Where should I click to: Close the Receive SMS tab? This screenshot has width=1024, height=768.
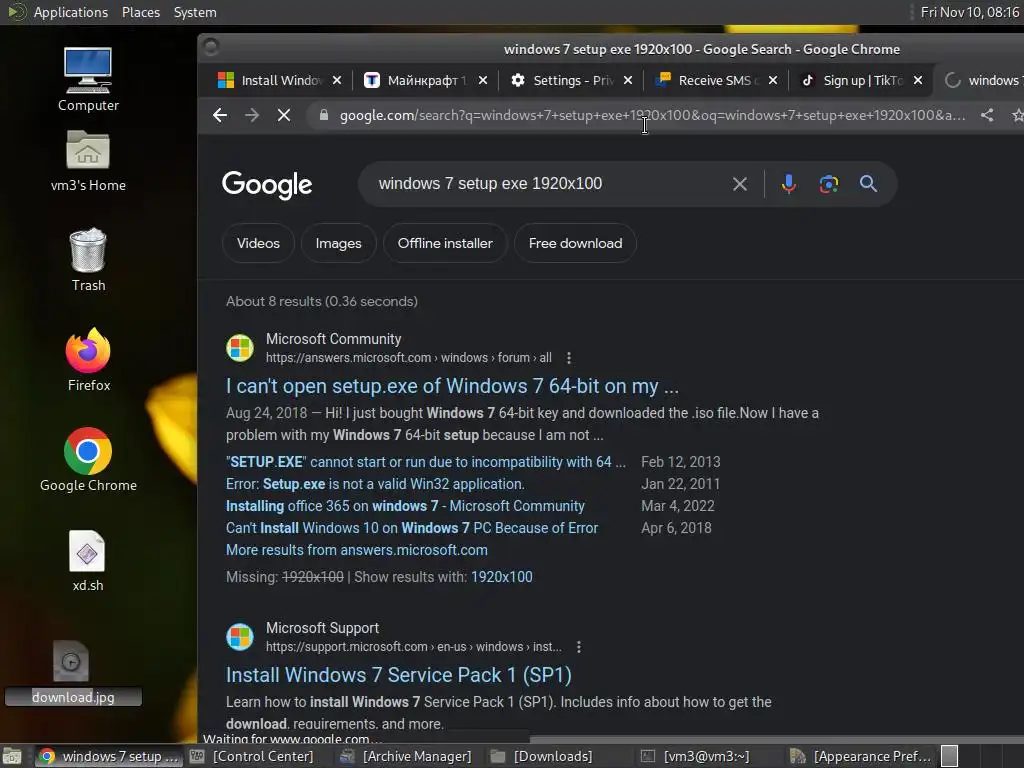tap(773, 80)
